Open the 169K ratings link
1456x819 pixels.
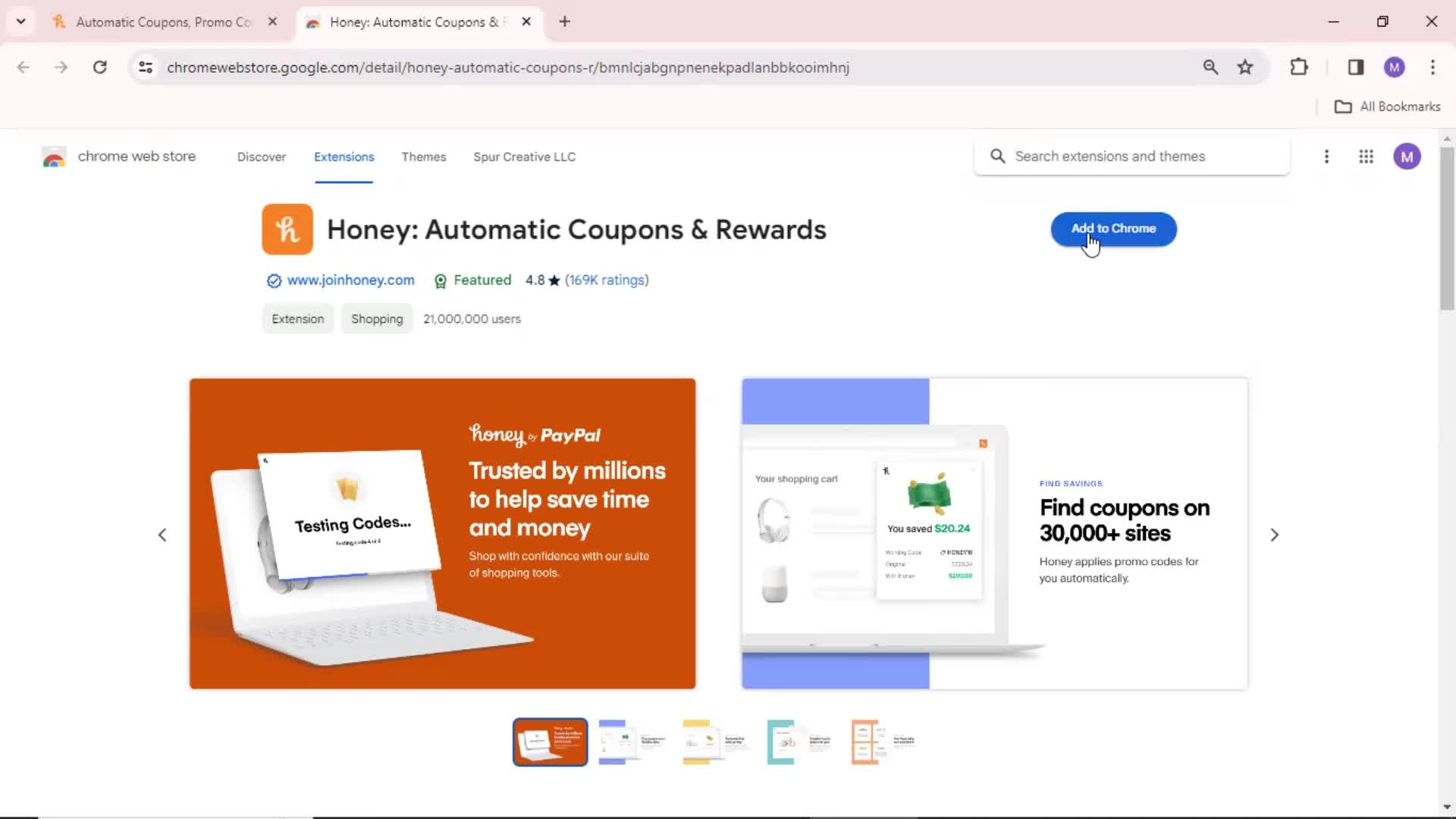pos(607,281)
